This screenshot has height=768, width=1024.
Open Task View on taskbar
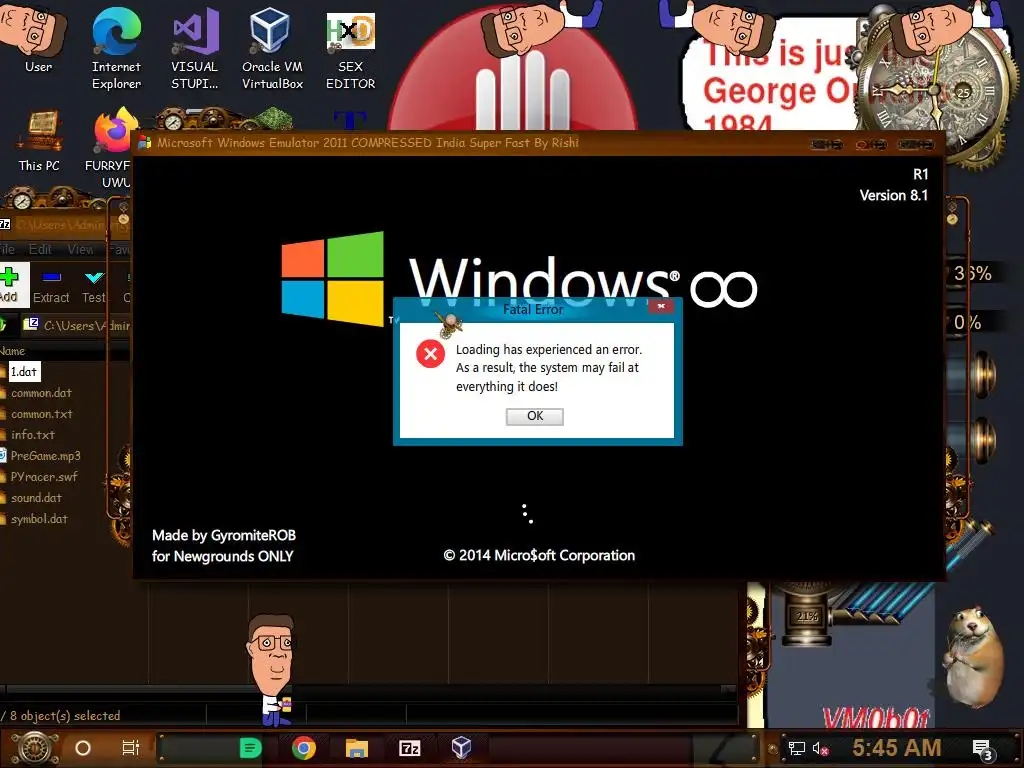(x=131, y=748)
